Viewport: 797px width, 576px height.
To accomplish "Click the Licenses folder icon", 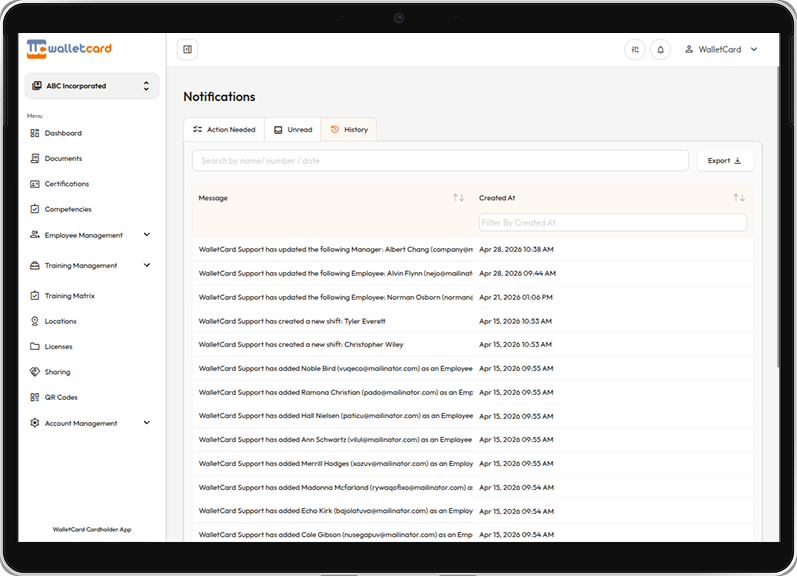I will pos(35,347).
